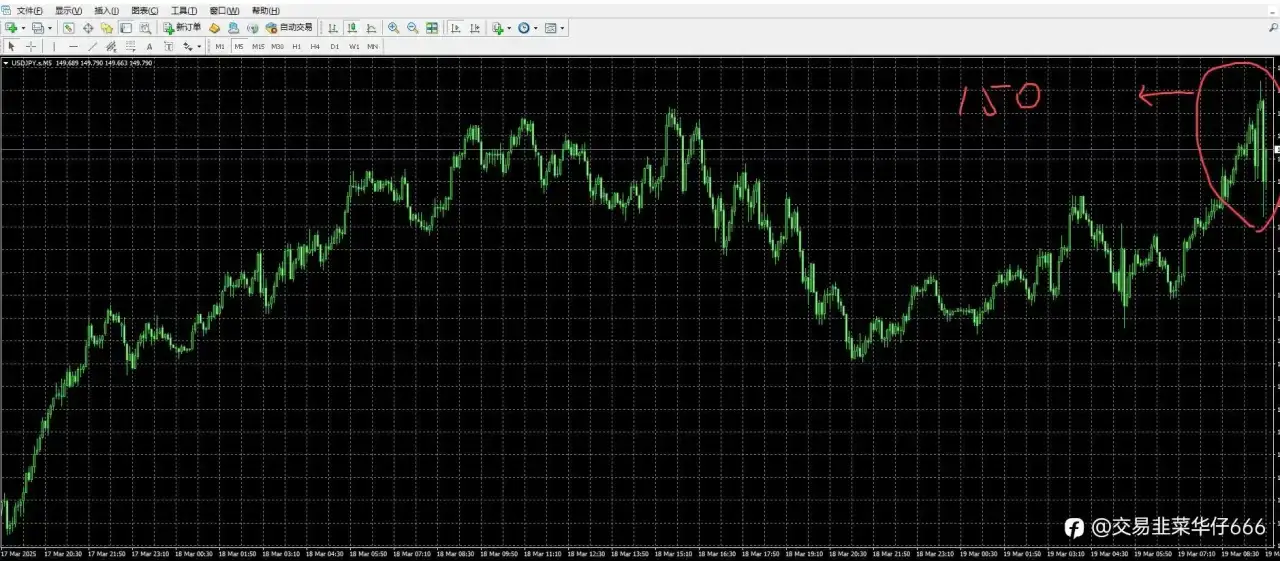The width and height of the screenshot is (1280, 561).
Task: Open the 插入(I) menu
Action: coord(106,11)
